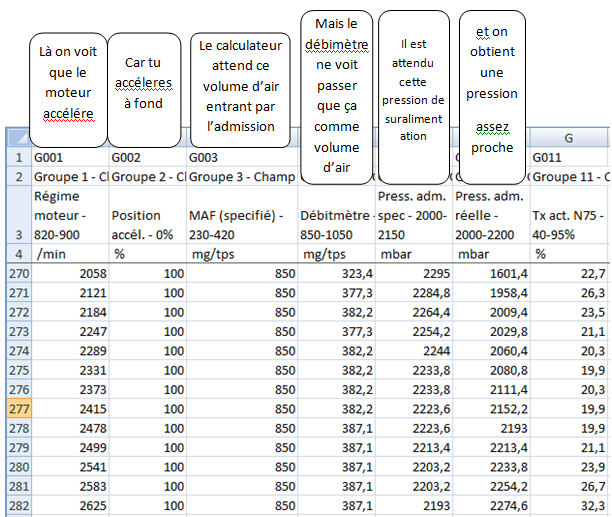Select the G011 cell
Screen dimensions: 612x517
coord(569,157)
